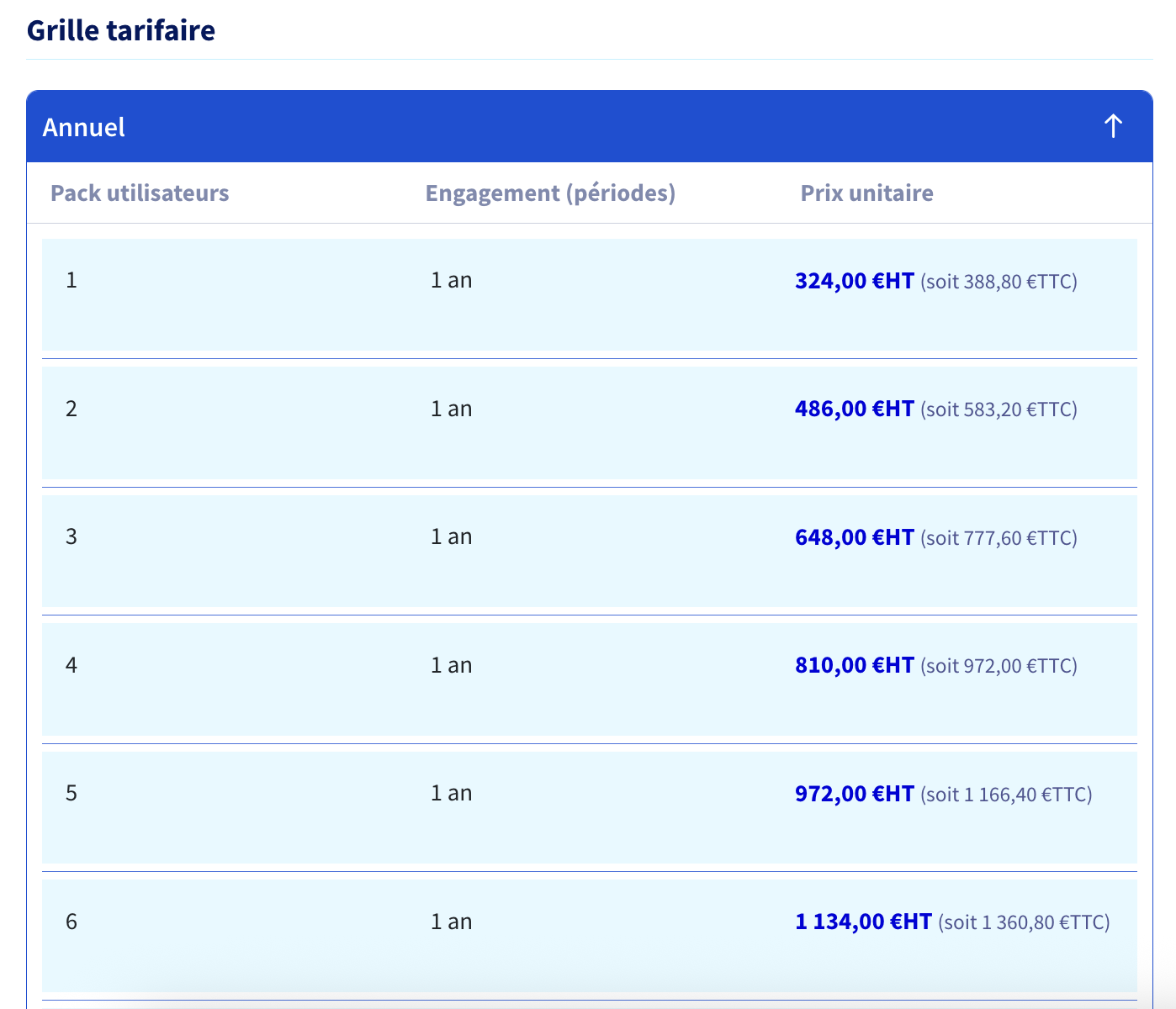Click the (soit 1 166,40 €TTC) amount
The height and width of the screenshot is (1009, 1176).
click(1006, 795)
